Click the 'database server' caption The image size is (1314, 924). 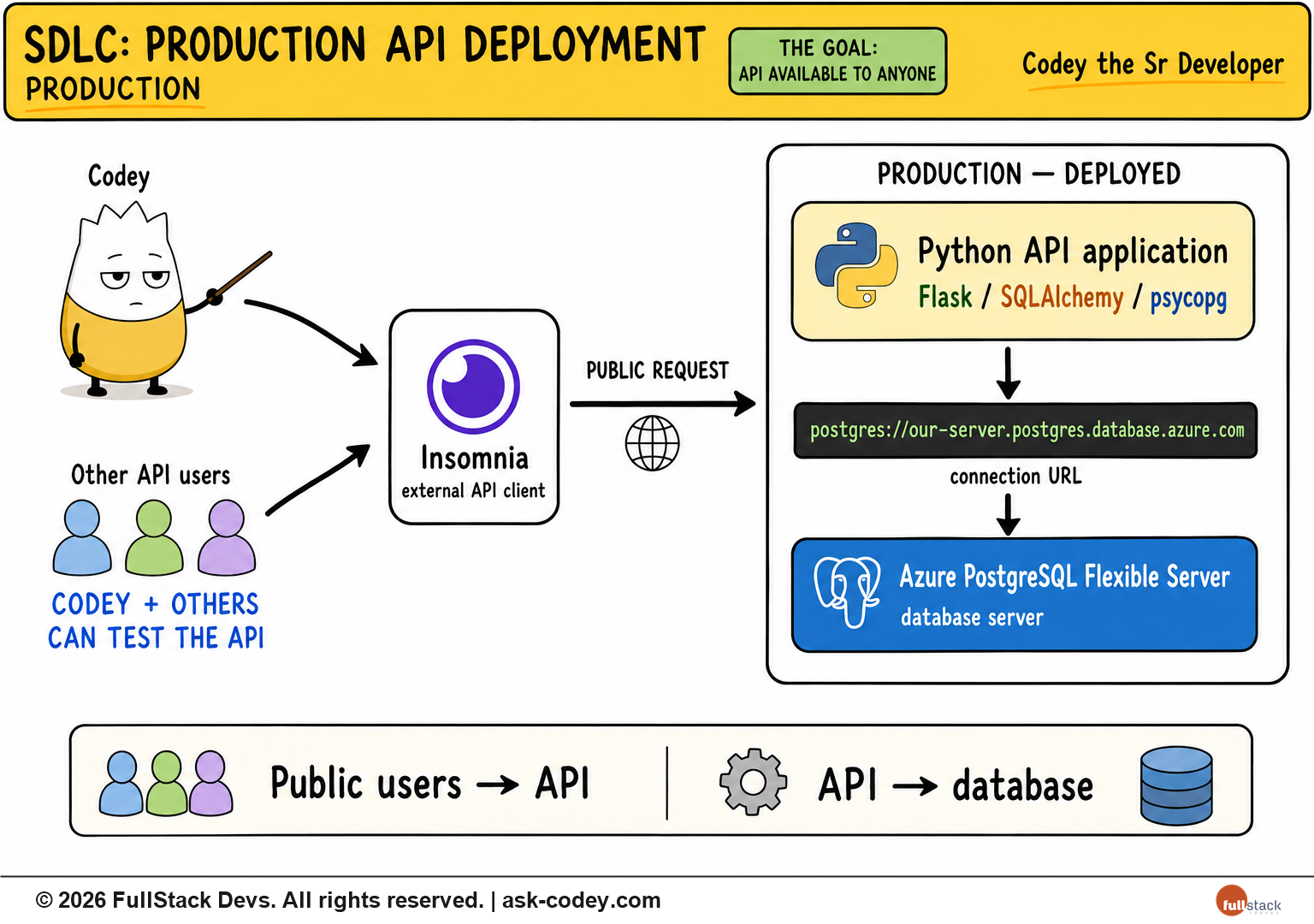(x=972, y=618)
